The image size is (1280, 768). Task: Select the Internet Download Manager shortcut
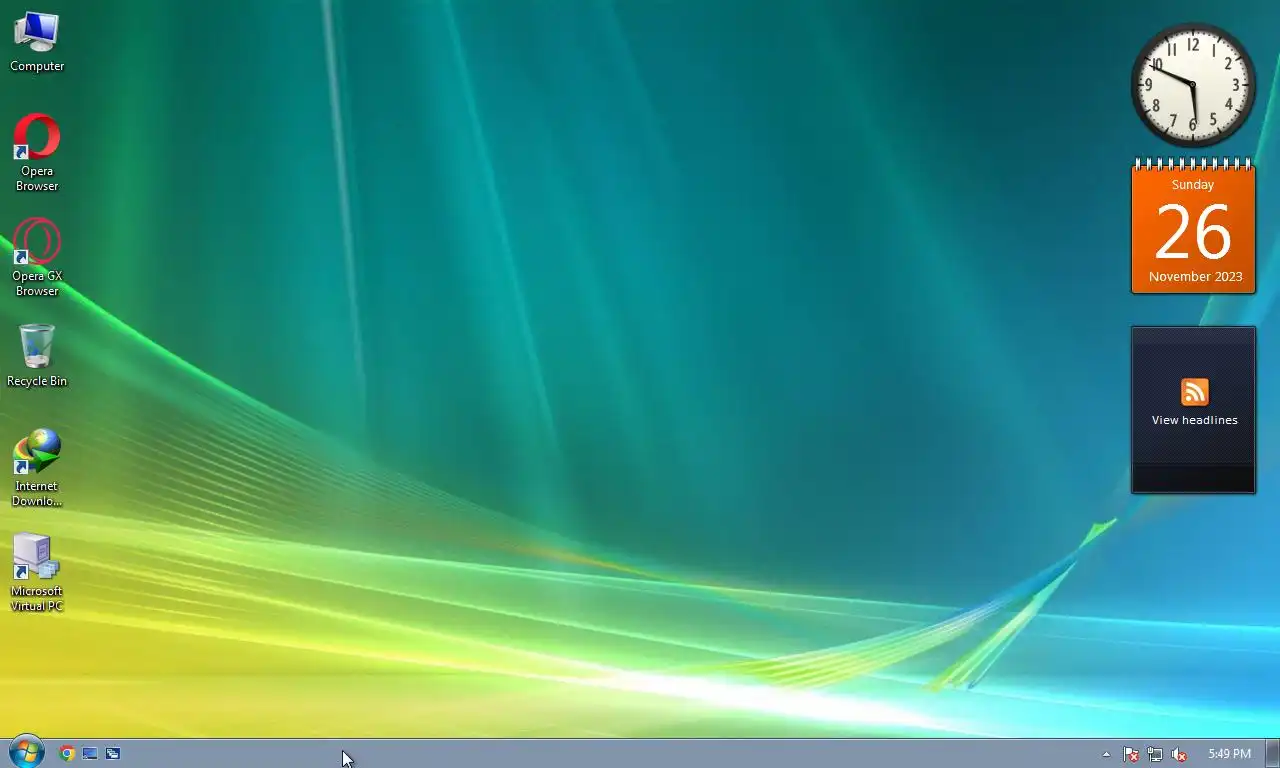click(x=37, y=467)
